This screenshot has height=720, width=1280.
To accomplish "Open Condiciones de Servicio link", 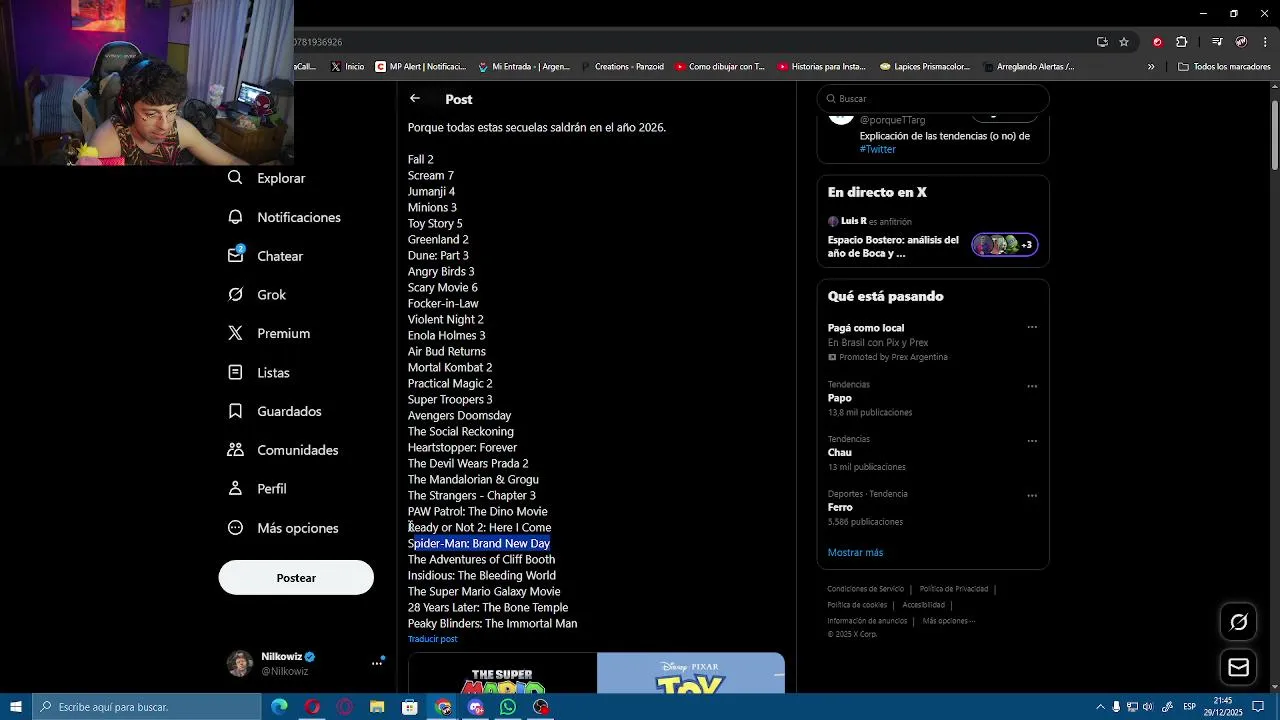I will (x=865, y=589).
